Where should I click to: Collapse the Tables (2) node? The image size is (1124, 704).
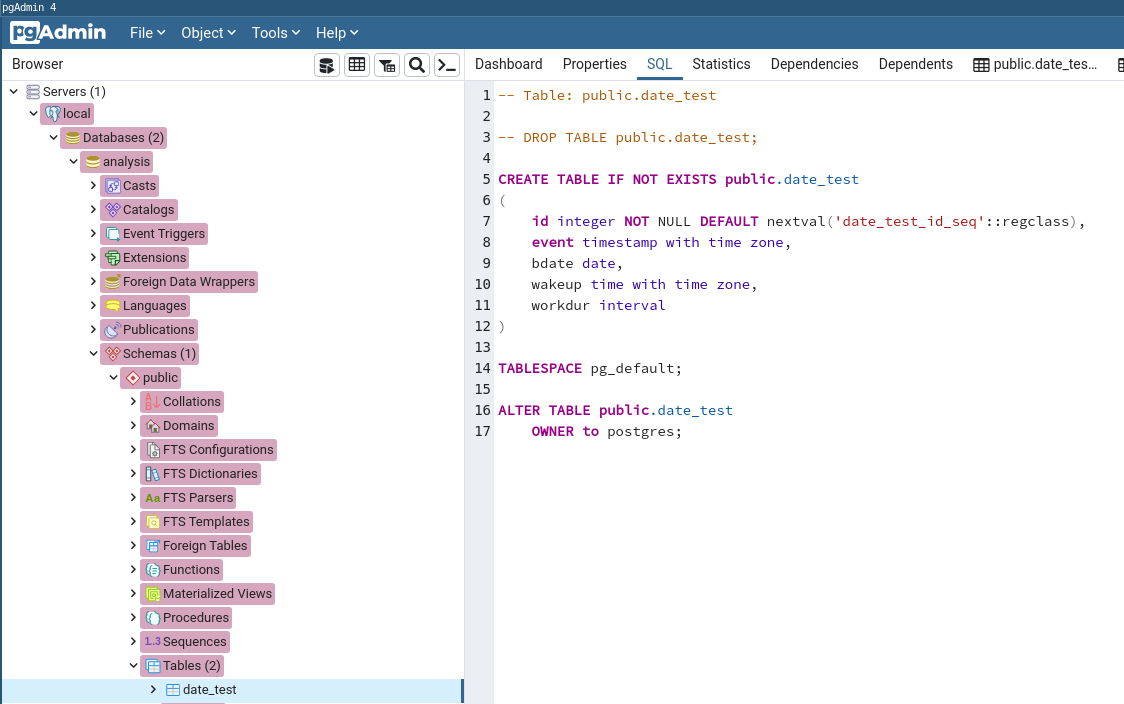[x=133, y=666]
